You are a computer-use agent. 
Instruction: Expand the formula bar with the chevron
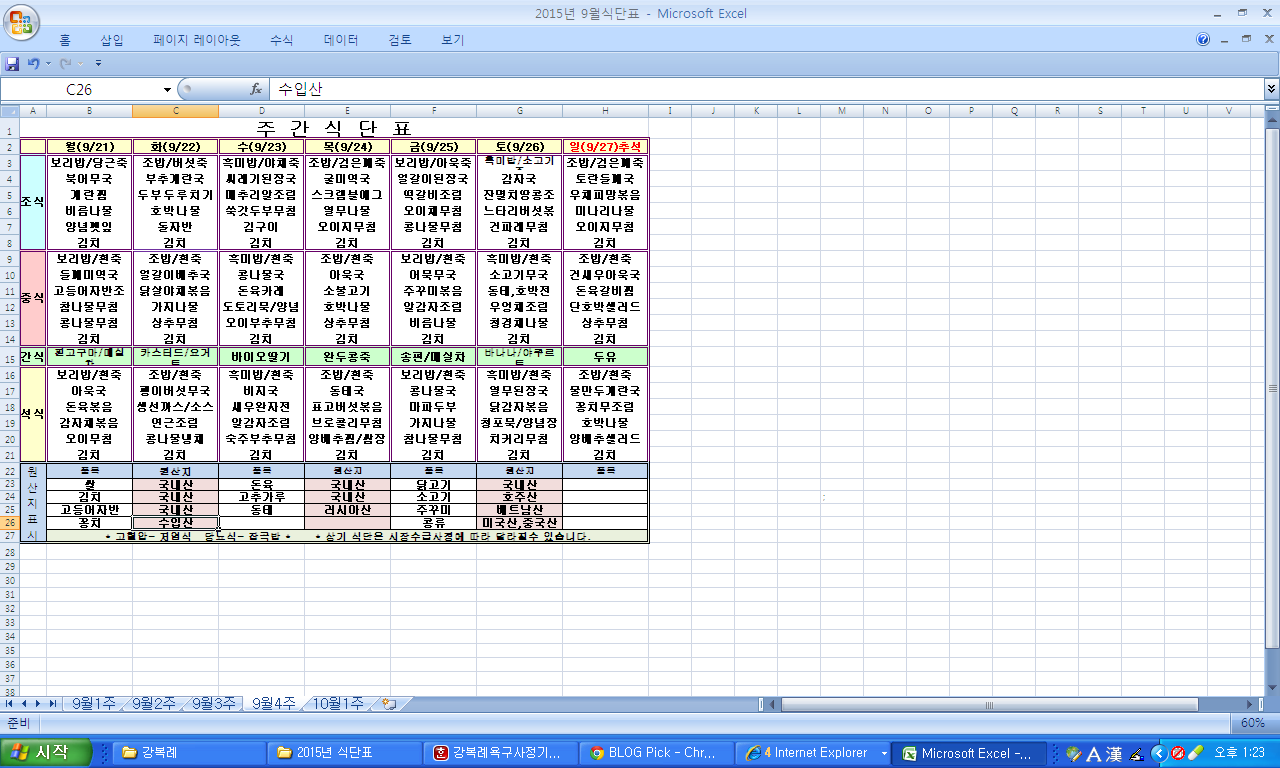[1270, 89]
